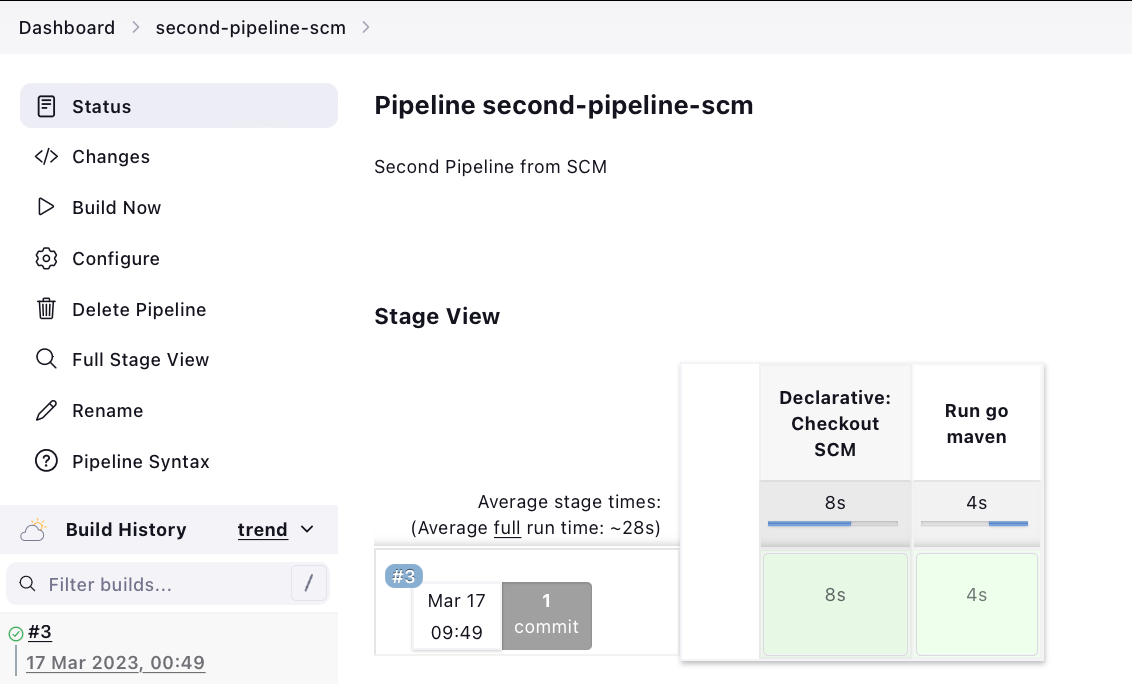Click the pencil icon to Rename pipeline
Image resolution: width=1132 pixels, height=684 pixels.
[x=46, y=410]
